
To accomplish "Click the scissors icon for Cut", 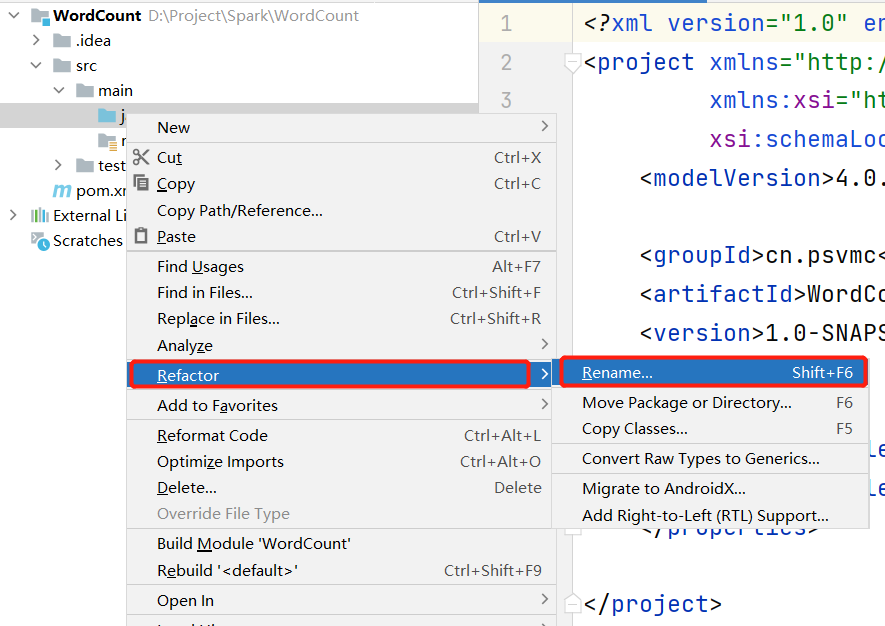I will pos(141,157).
